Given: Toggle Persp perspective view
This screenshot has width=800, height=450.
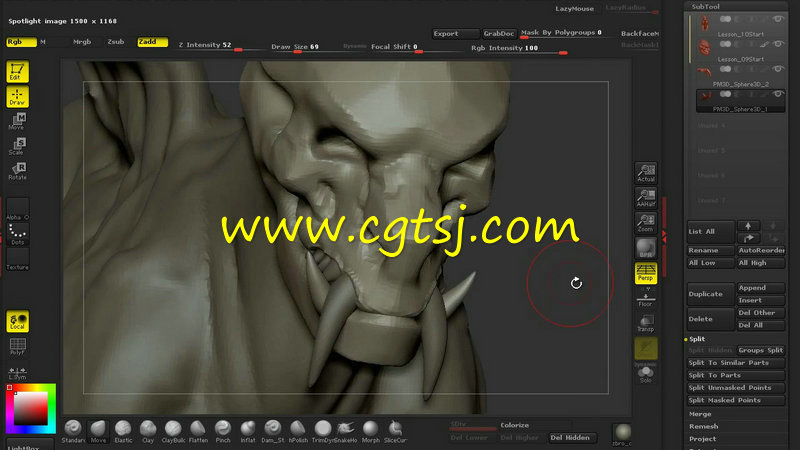Looking at the screenshot, I should pos(646,273).
